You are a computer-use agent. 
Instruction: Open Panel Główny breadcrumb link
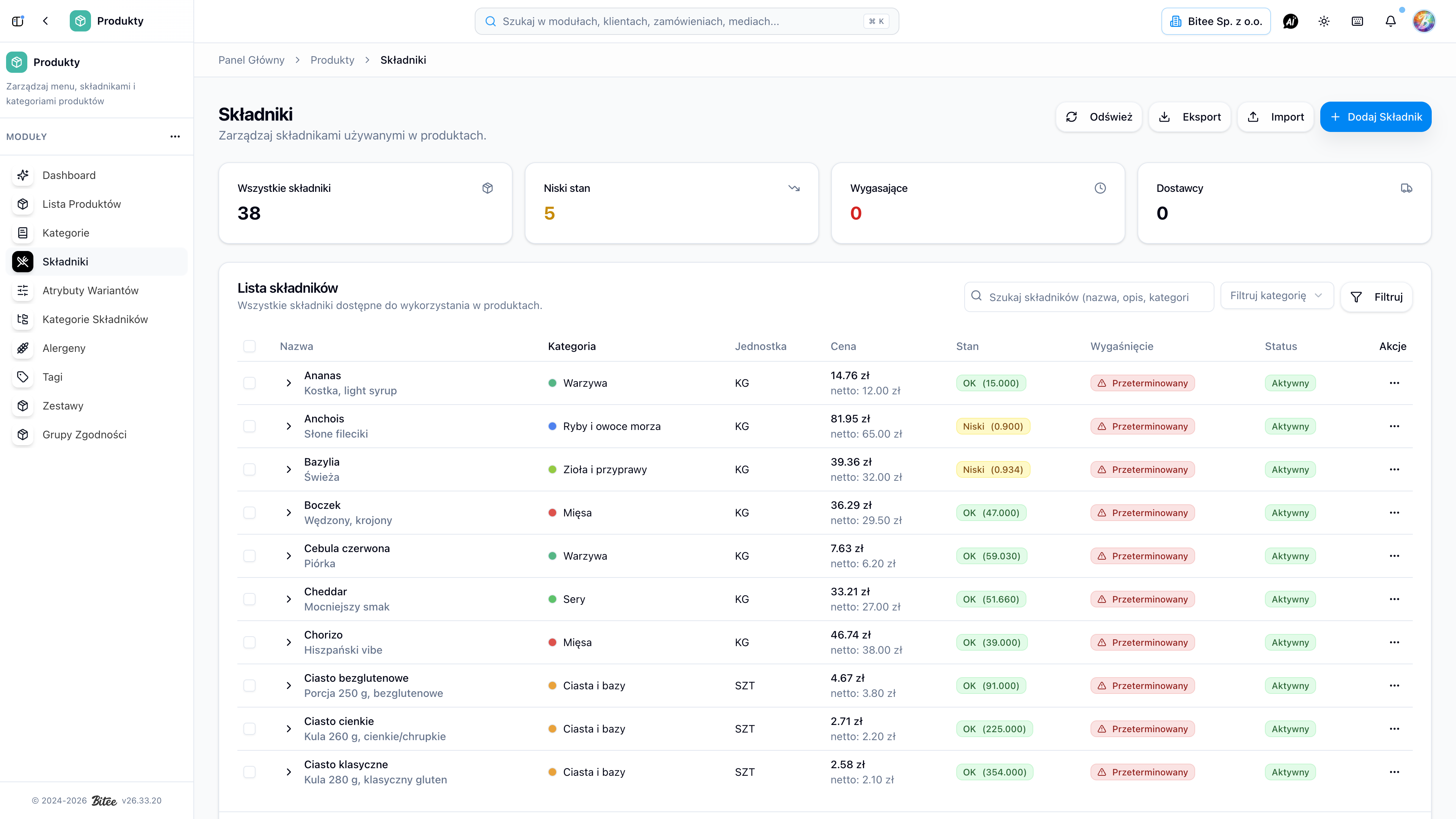pos(251,60)
